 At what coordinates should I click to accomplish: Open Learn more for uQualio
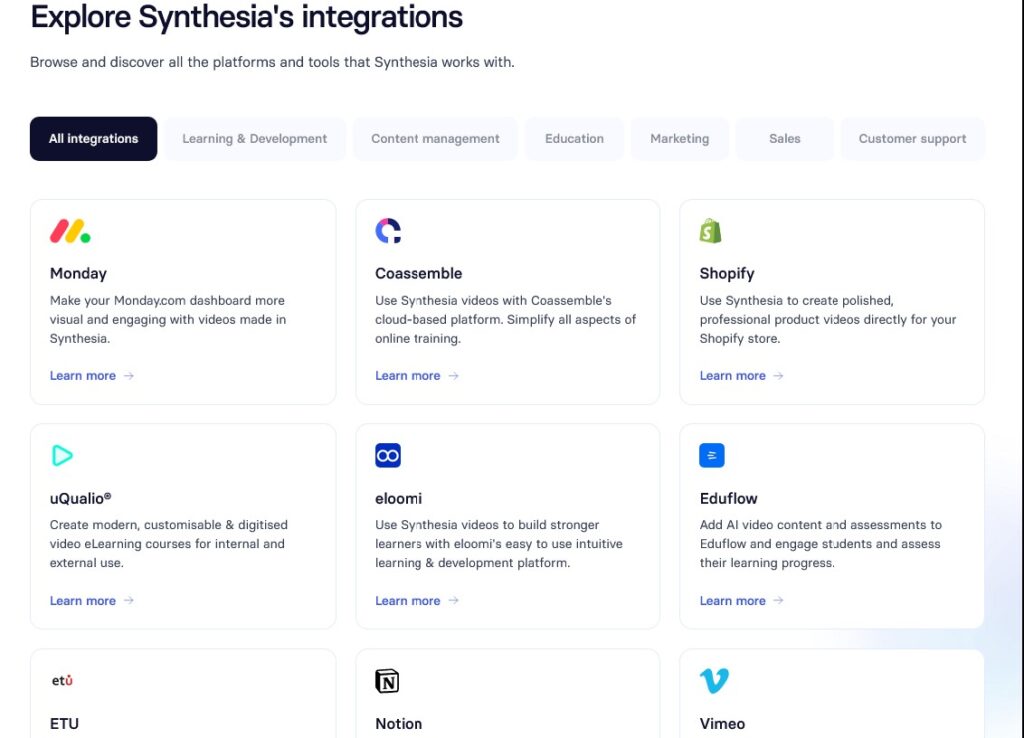pyautogui.click(x=83, y=600)
